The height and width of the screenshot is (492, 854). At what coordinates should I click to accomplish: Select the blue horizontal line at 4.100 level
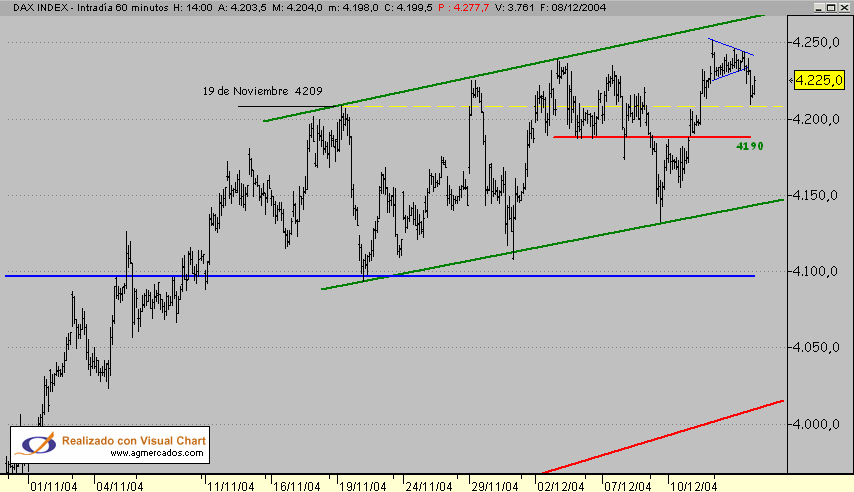(x=380, y=276)
